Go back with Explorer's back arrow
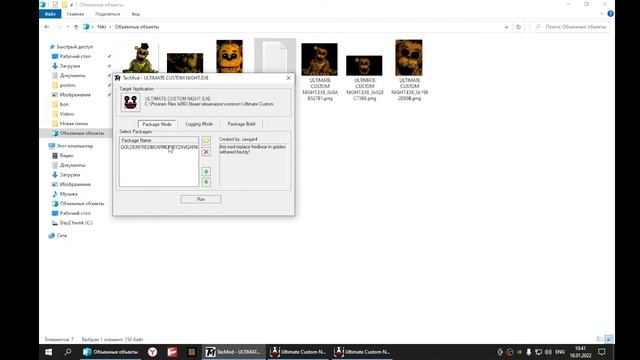 tap(47, 27)
